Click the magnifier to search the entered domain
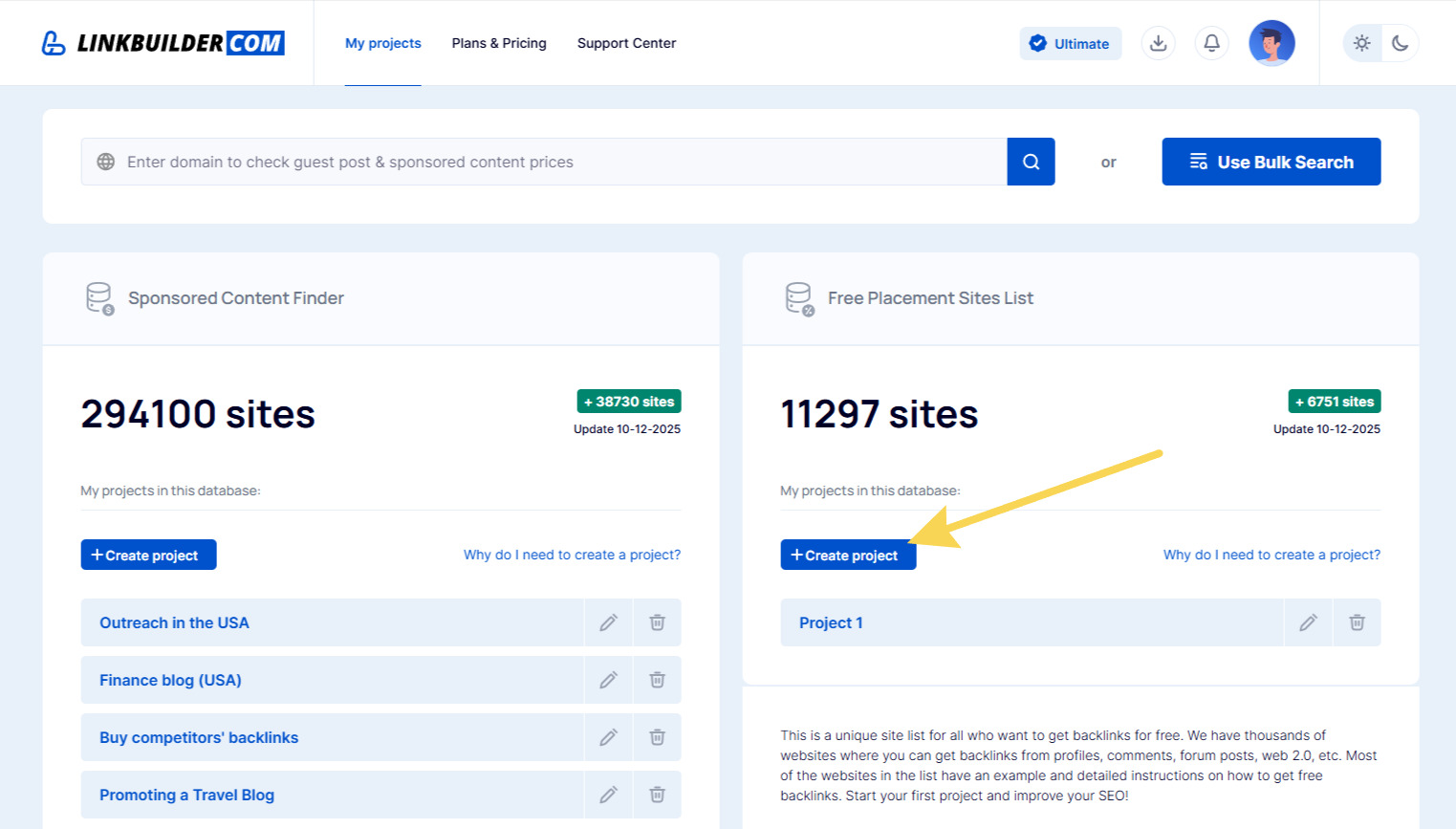This screenshot has width=1456, height=829. [x=1030, y=162]
